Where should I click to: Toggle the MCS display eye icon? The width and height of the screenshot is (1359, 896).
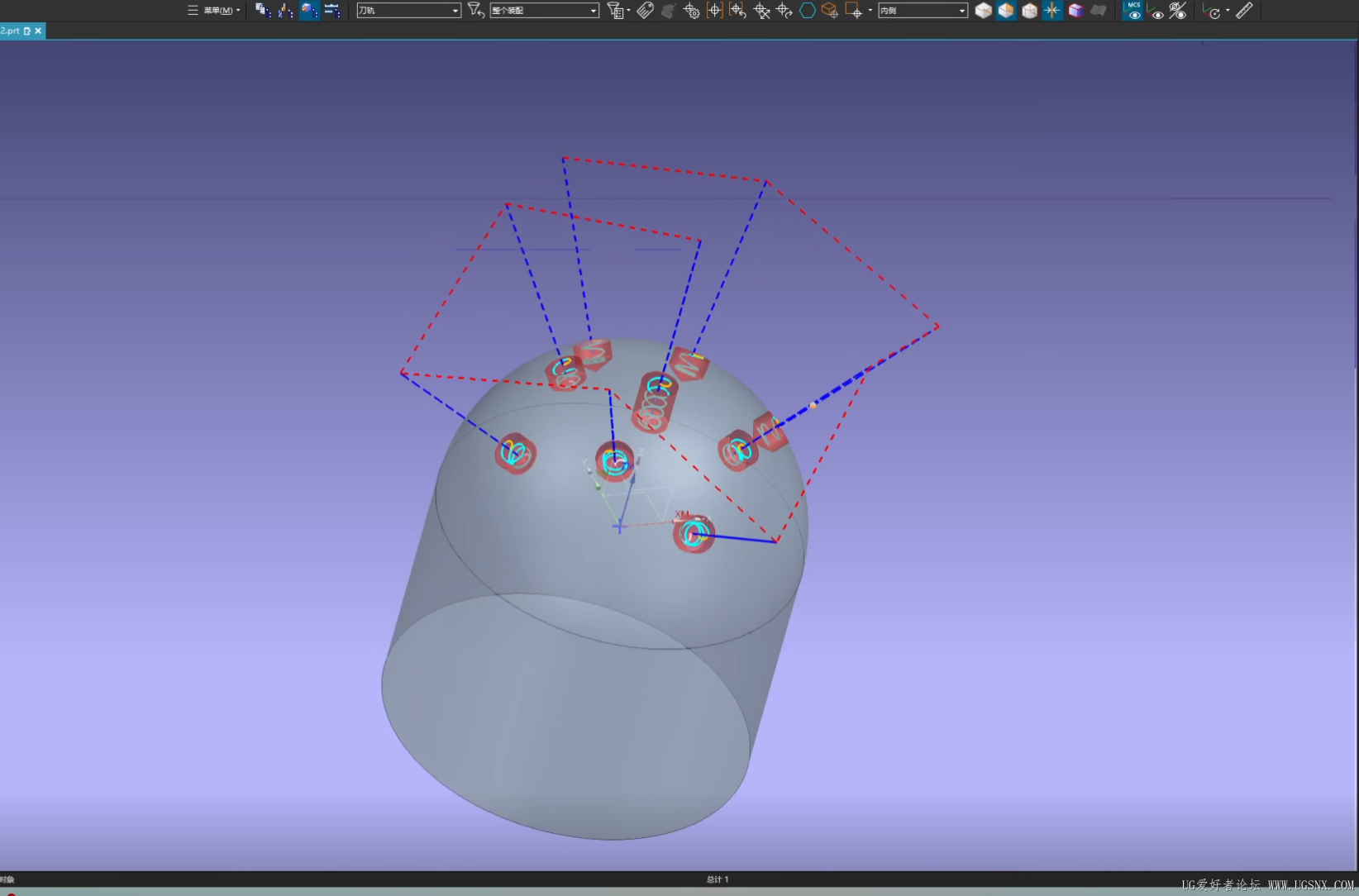pyautogui.click(x=1134, y=11)
